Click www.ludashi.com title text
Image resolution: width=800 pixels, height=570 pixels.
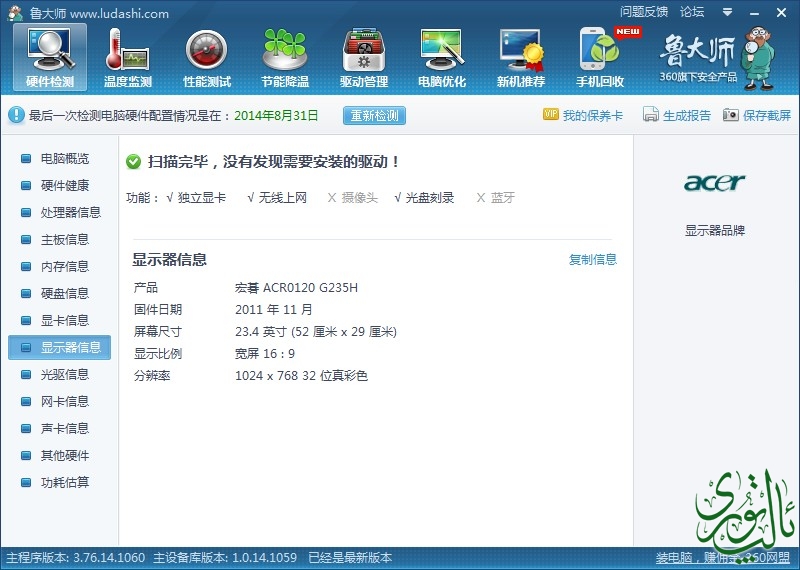(x=119, y=14)
